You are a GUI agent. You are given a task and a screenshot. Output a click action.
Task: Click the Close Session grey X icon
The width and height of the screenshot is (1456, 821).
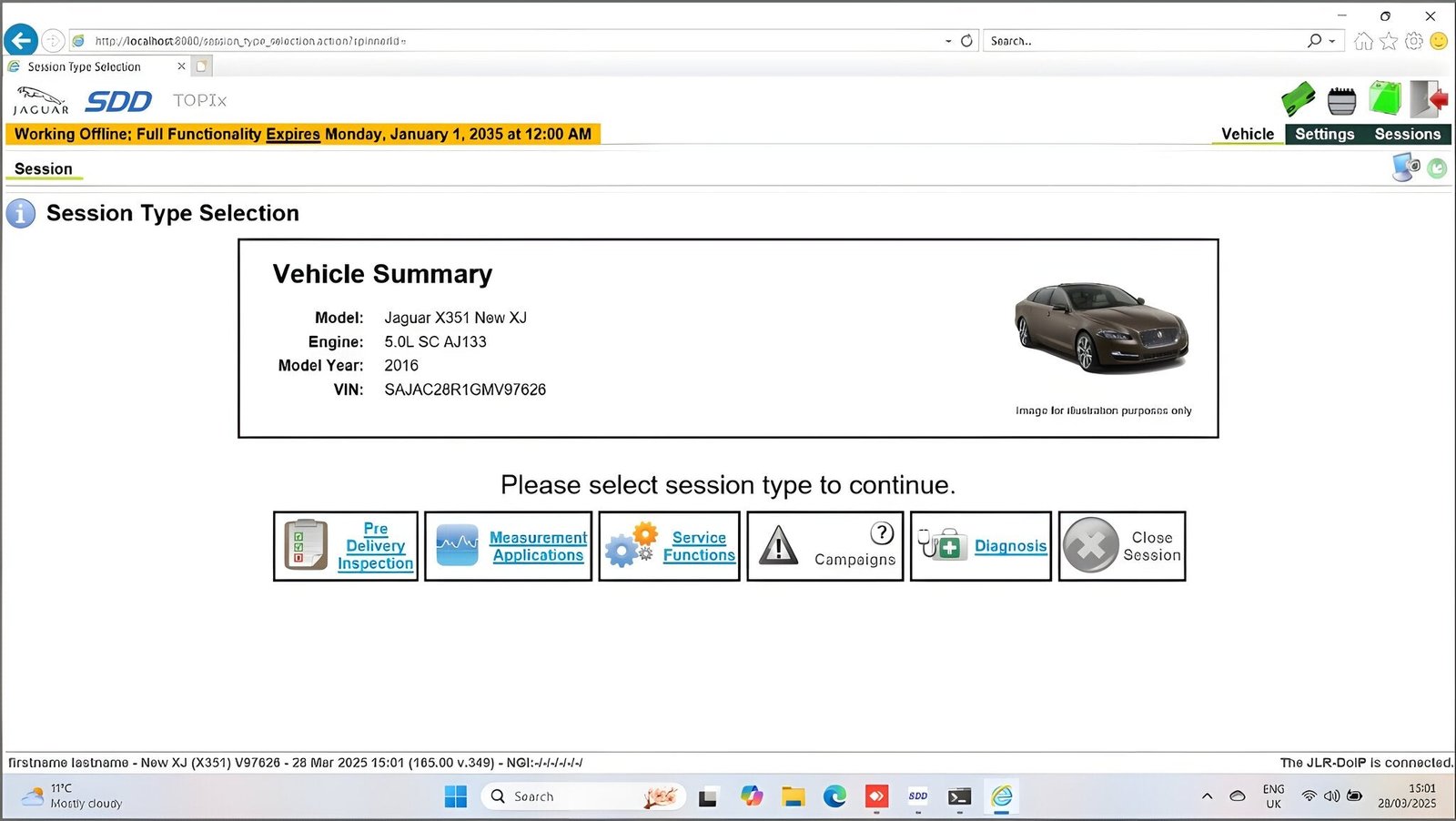(1090, 545)
